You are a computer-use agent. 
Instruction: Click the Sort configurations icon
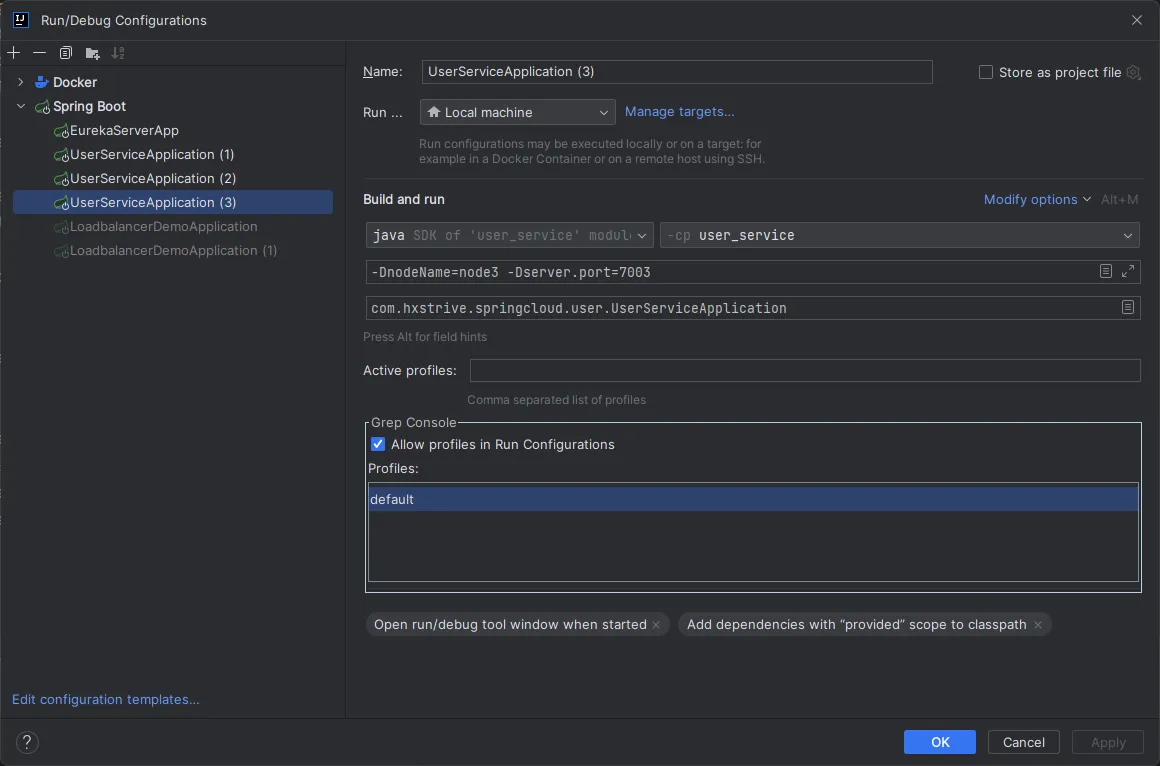tap(118, 53)
